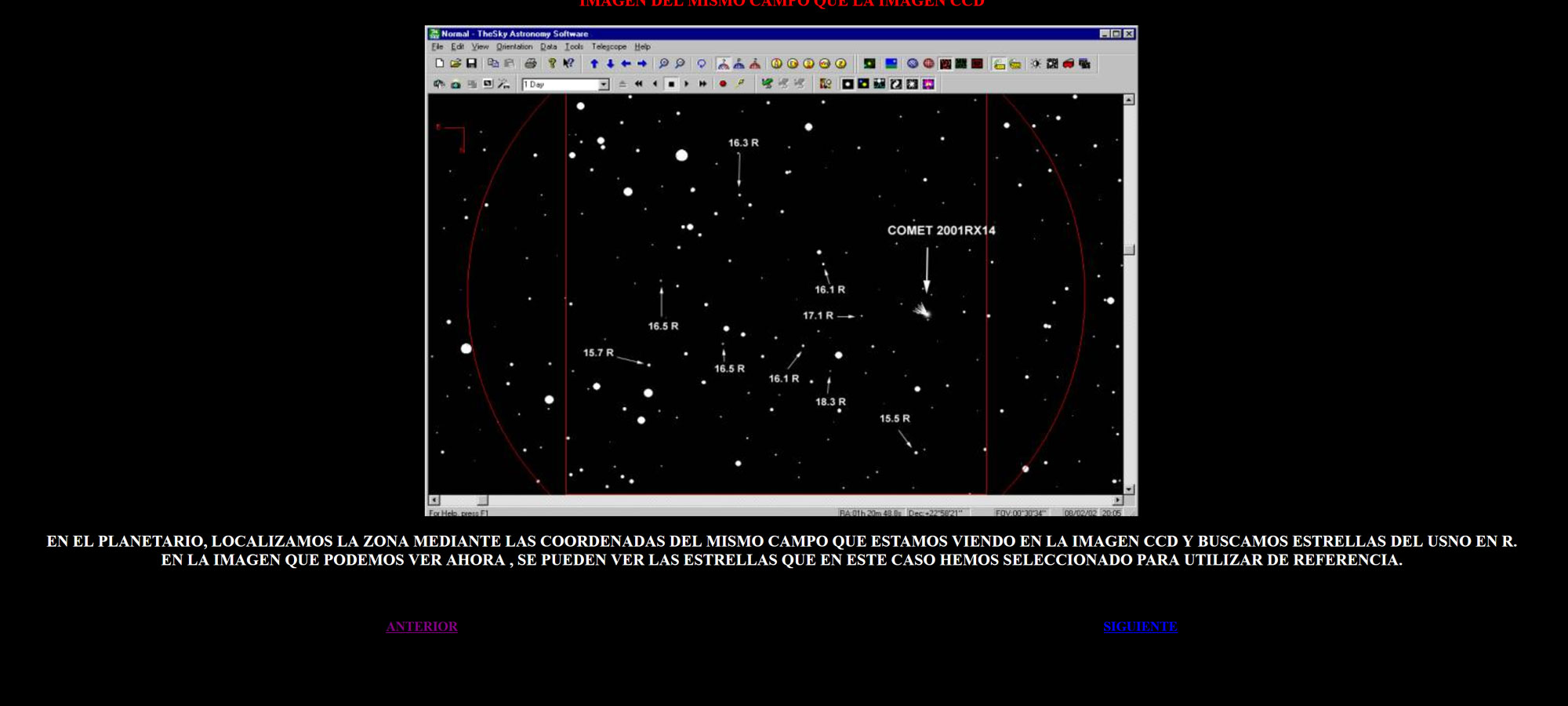Open the 1 Day time step dropdown

click(604, 85)
